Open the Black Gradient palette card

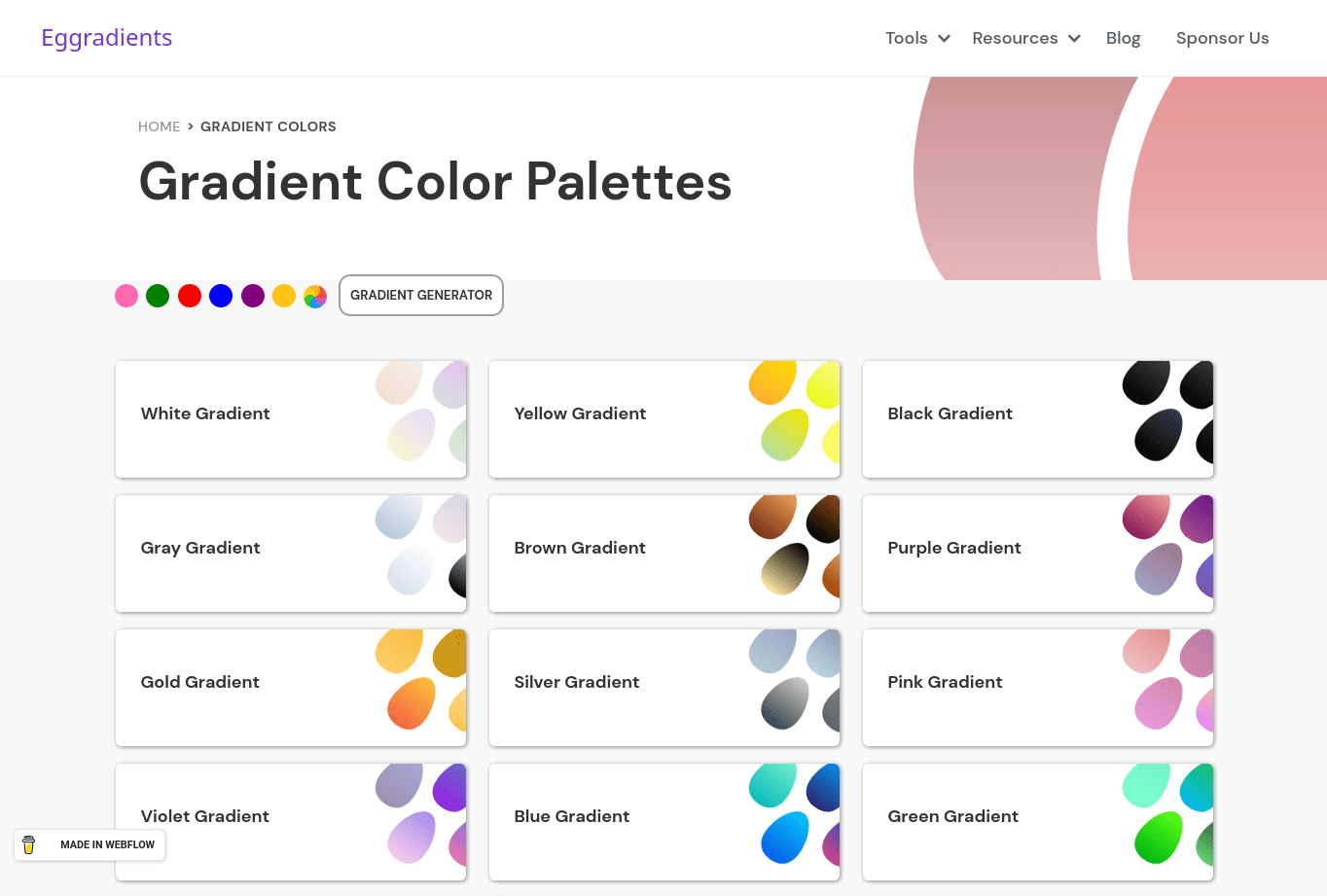pos(1037,419)
